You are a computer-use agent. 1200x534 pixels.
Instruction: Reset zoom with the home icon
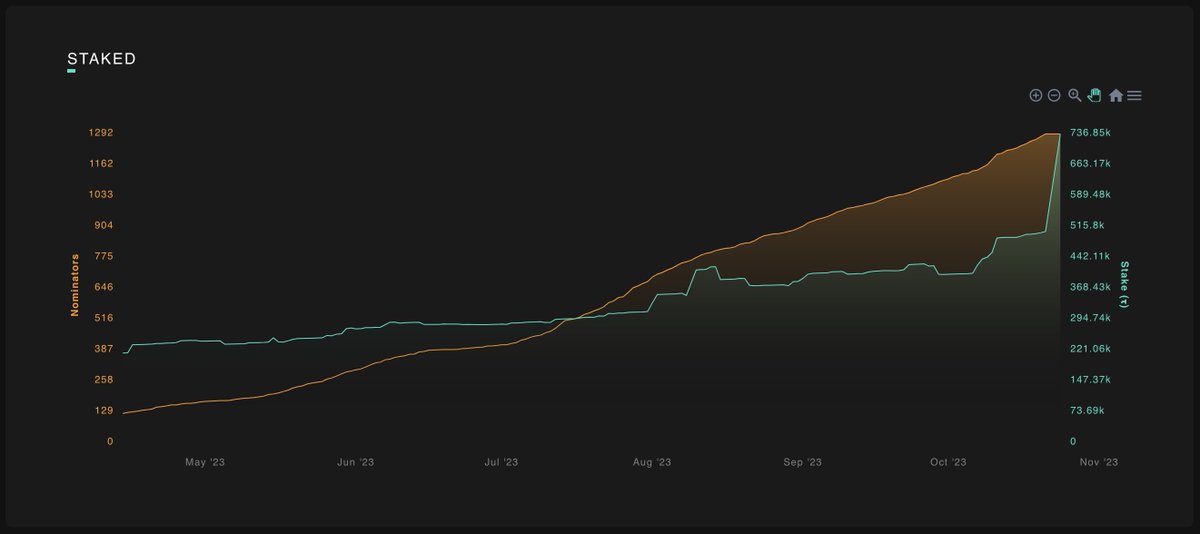pos(1116,95)
